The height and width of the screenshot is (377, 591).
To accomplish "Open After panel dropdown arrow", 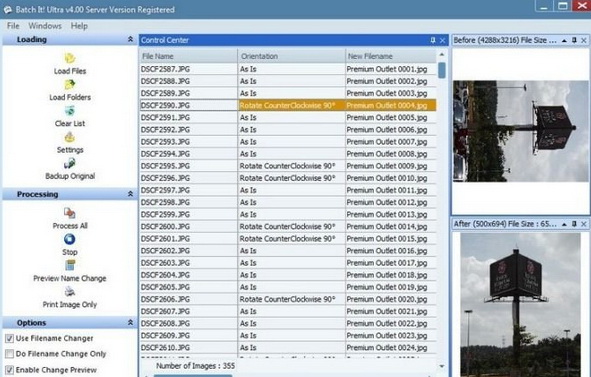I will (x=564, y=224).
